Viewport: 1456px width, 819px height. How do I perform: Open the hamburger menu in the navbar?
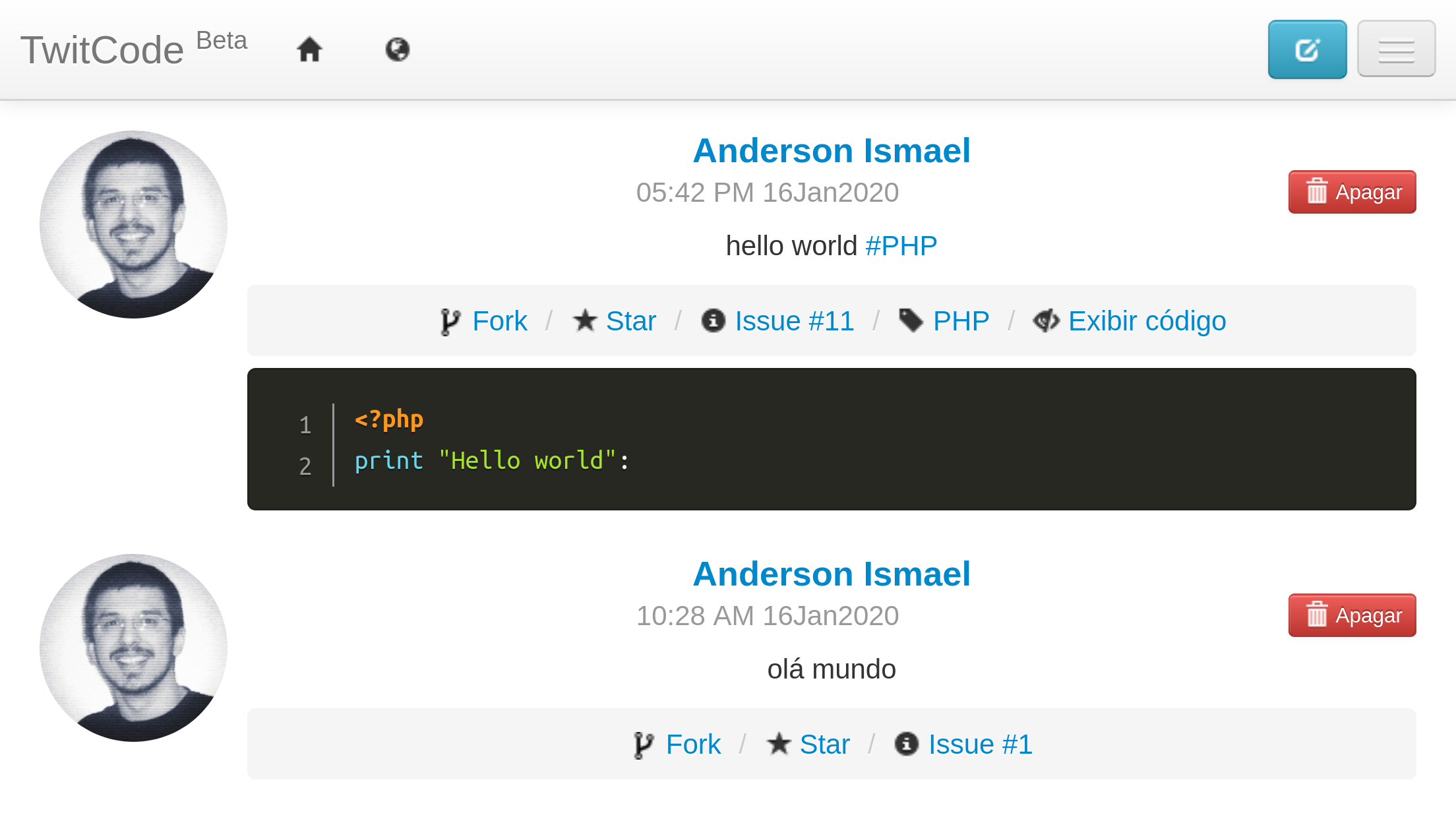tap(1396, 49)
